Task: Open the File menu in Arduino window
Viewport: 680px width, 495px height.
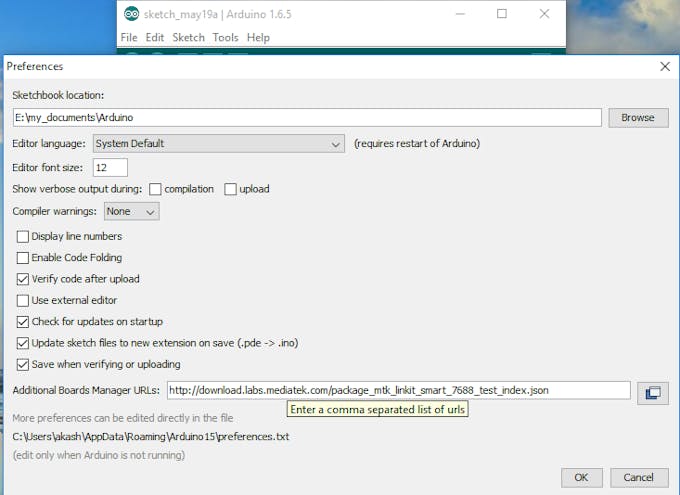Action: pos(129,38)
